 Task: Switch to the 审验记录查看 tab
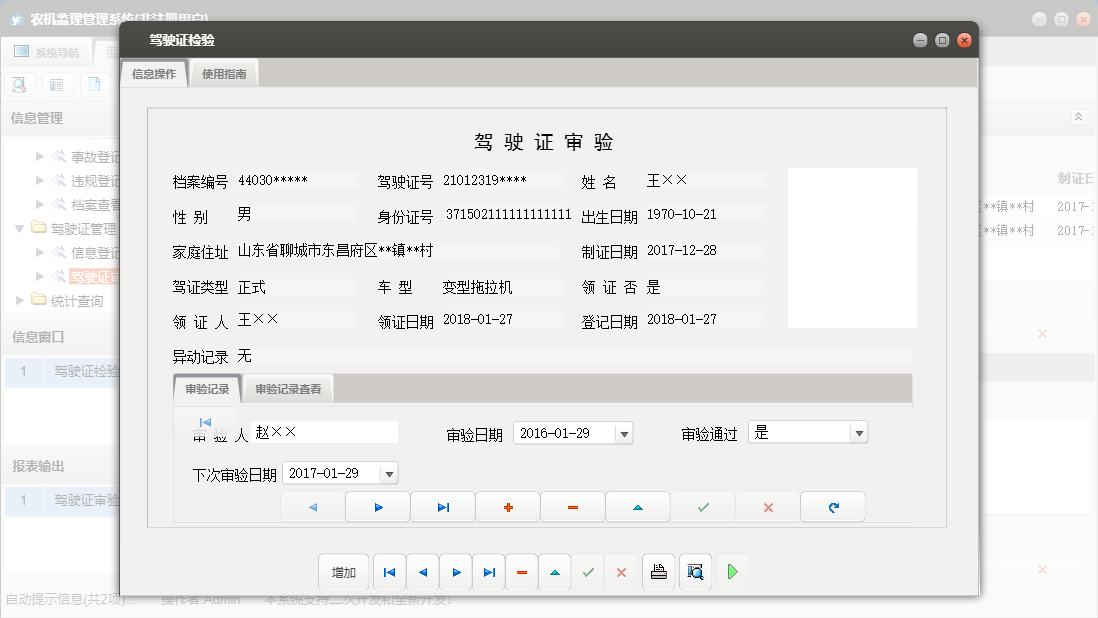pos(288,389)
